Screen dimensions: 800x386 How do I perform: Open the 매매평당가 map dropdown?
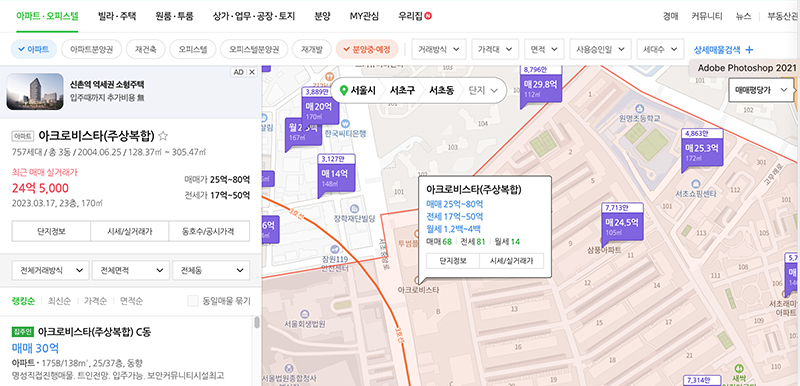761,90
